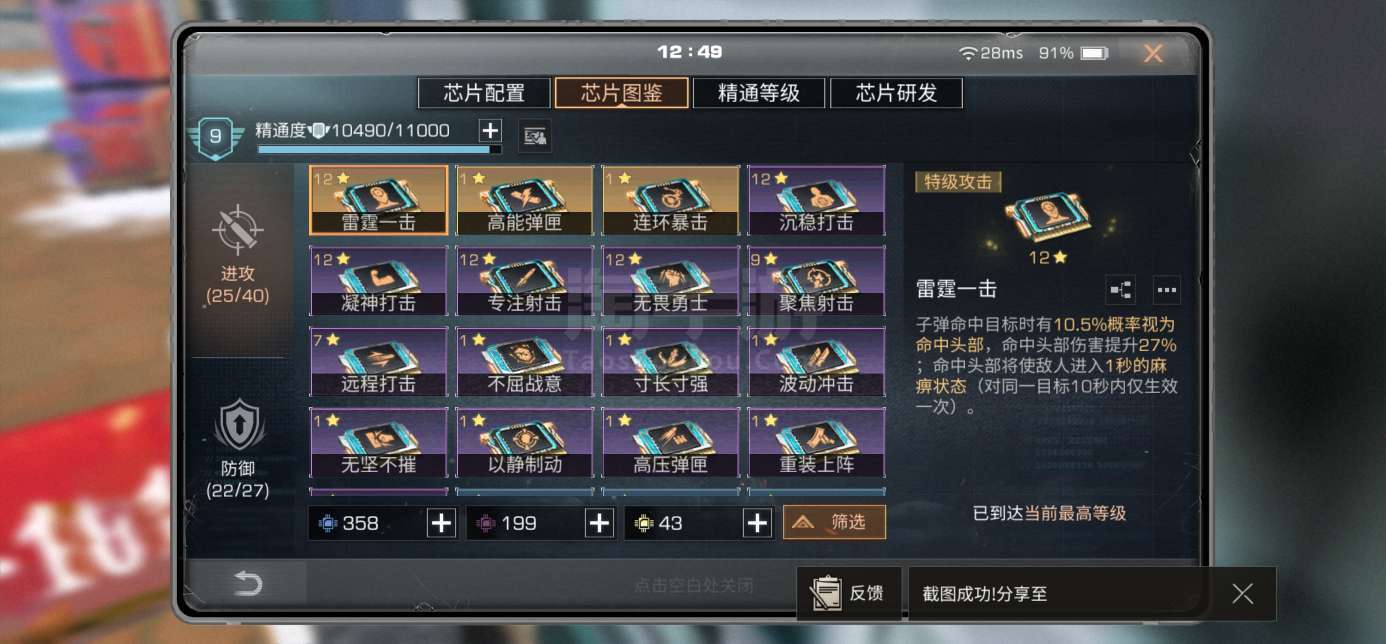Open the three-dot more options icon
The width and height of the screenshot is (1386, 644).
[1167, 290]
